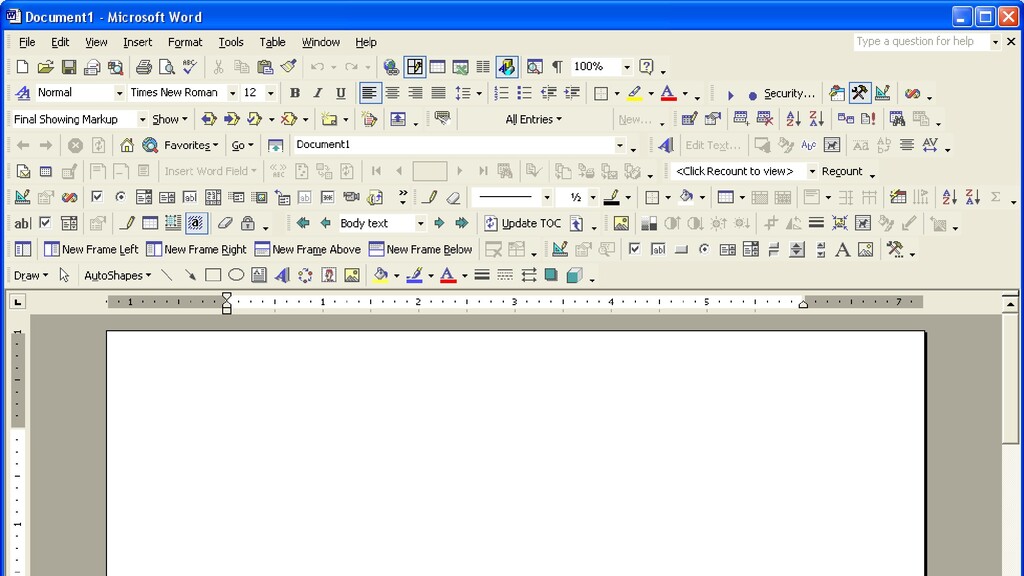The height and width of the screenshot is (576, 1024).
Task: Click the 3-D Style icon
Action: [x=574, y=276]
